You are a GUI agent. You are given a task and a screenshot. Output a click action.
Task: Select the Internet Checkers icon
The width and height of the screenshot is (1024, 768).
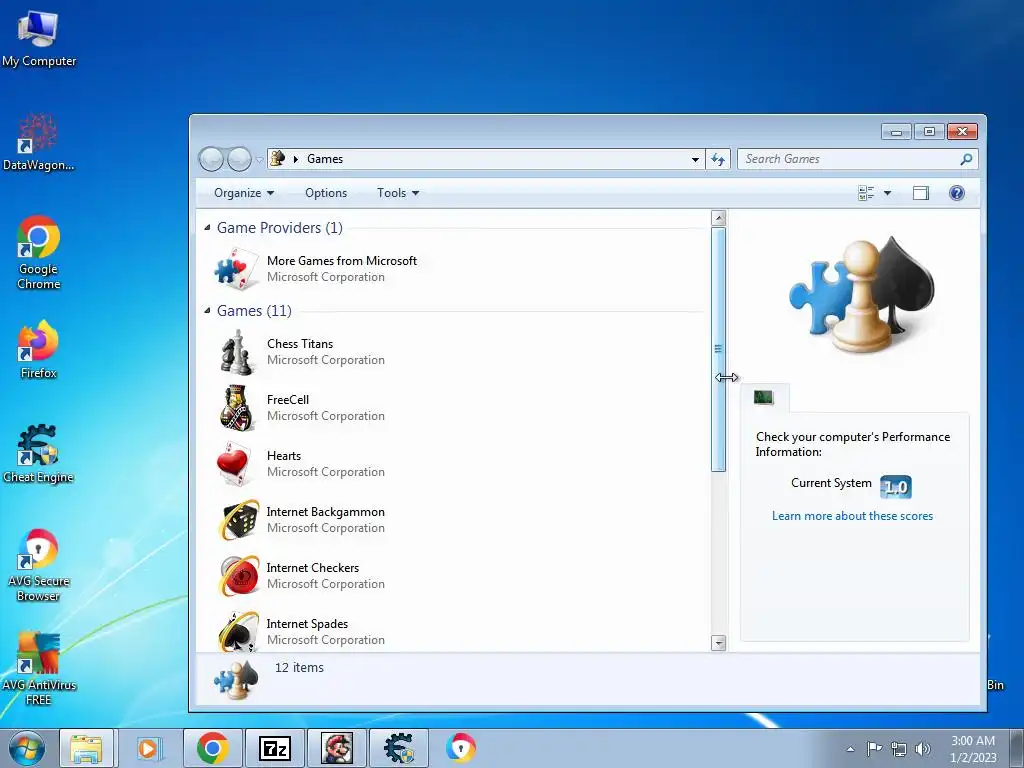(238, 576)
